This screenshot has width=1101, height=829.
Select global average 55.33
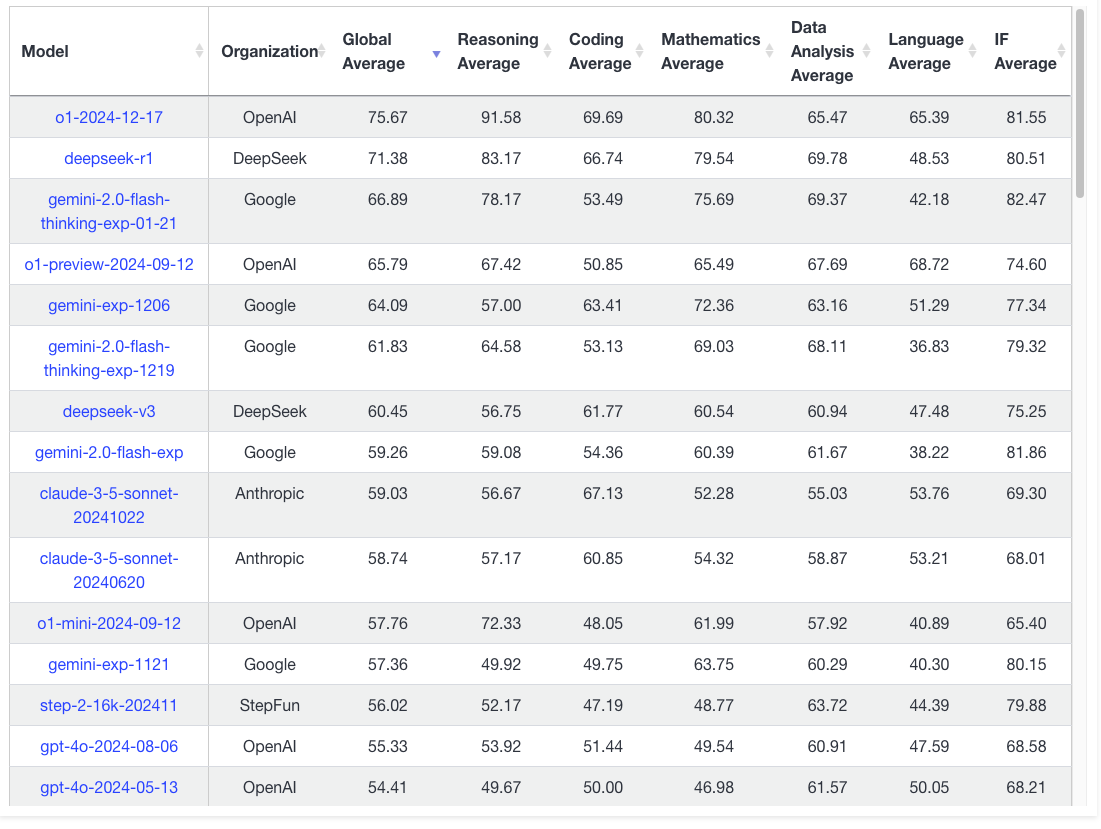point(388,747)
